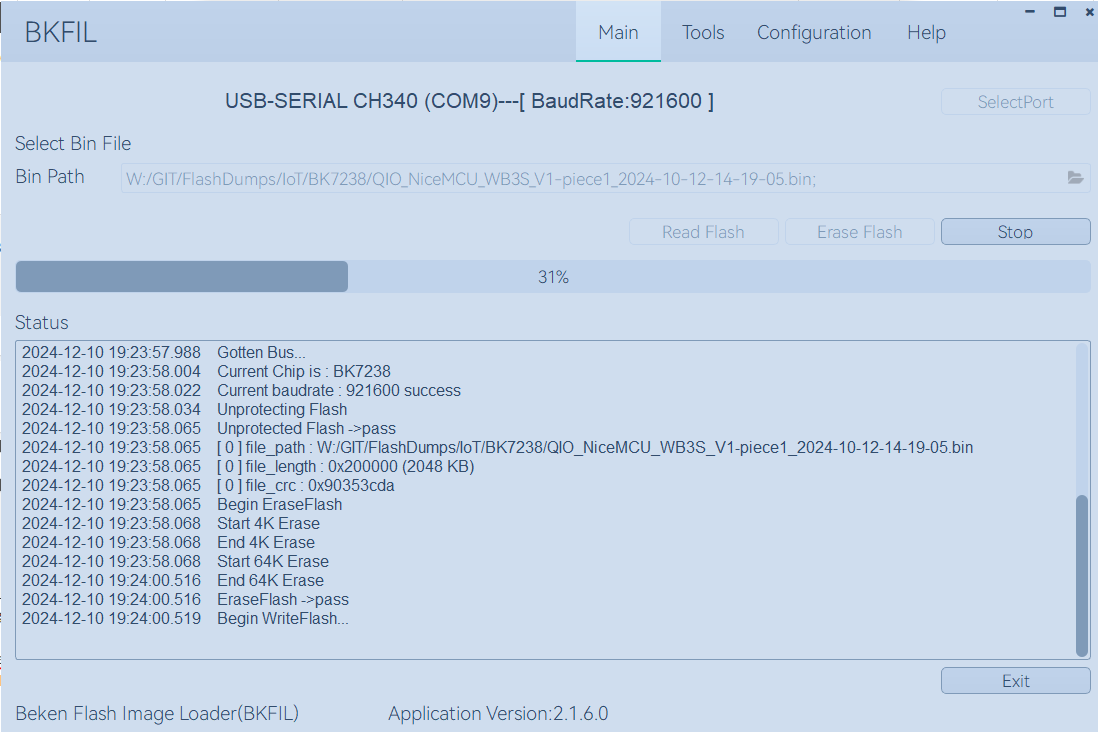
Task: Open the Tools tab
Action: [x=703, y=32]
